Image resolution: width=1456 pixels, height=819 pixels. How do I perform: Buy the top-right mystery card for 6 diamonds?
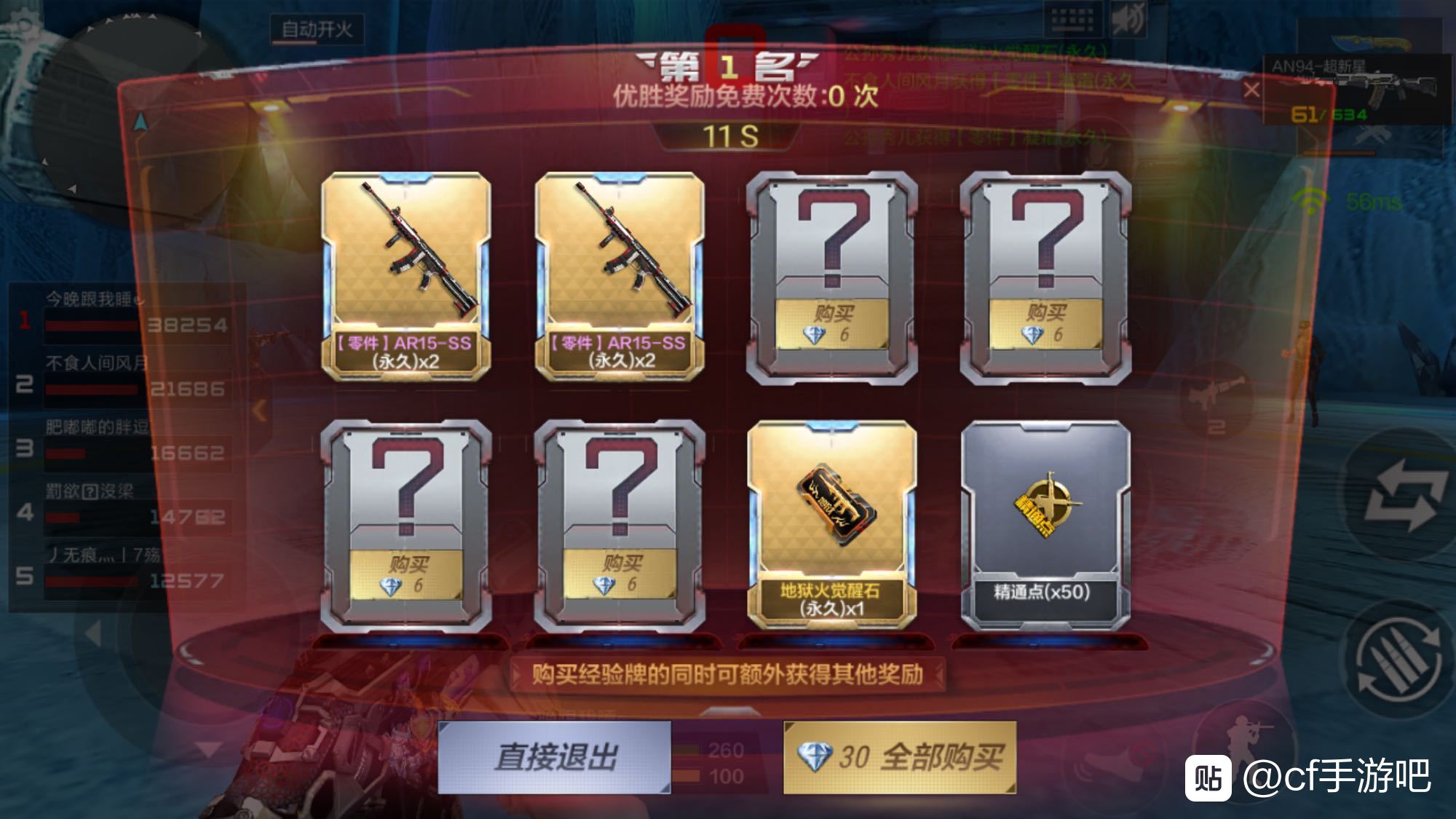tap(1045, 324)
